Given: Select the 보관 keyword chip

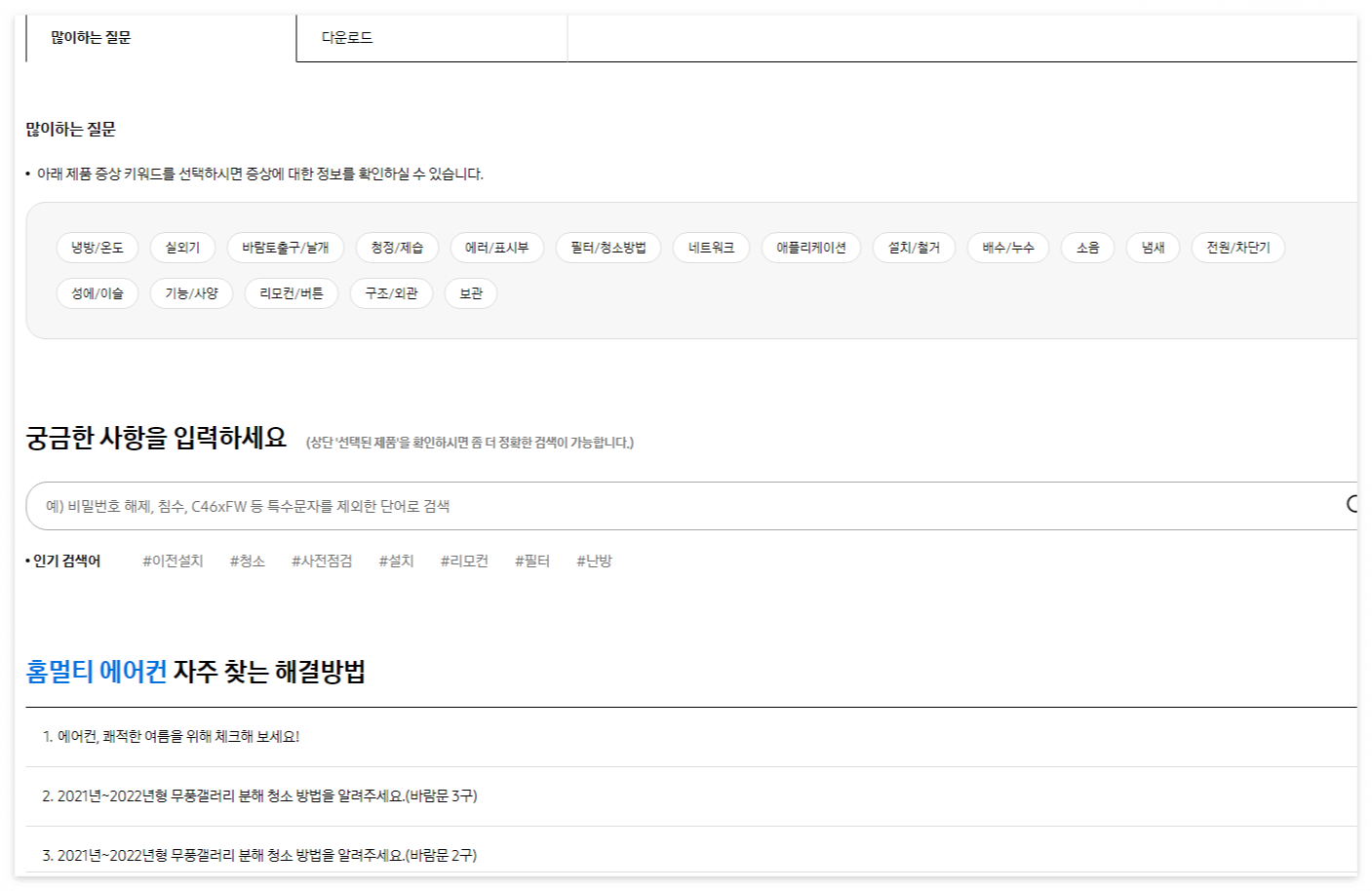Looking at the screenshot, I should (x=471, y=293).
